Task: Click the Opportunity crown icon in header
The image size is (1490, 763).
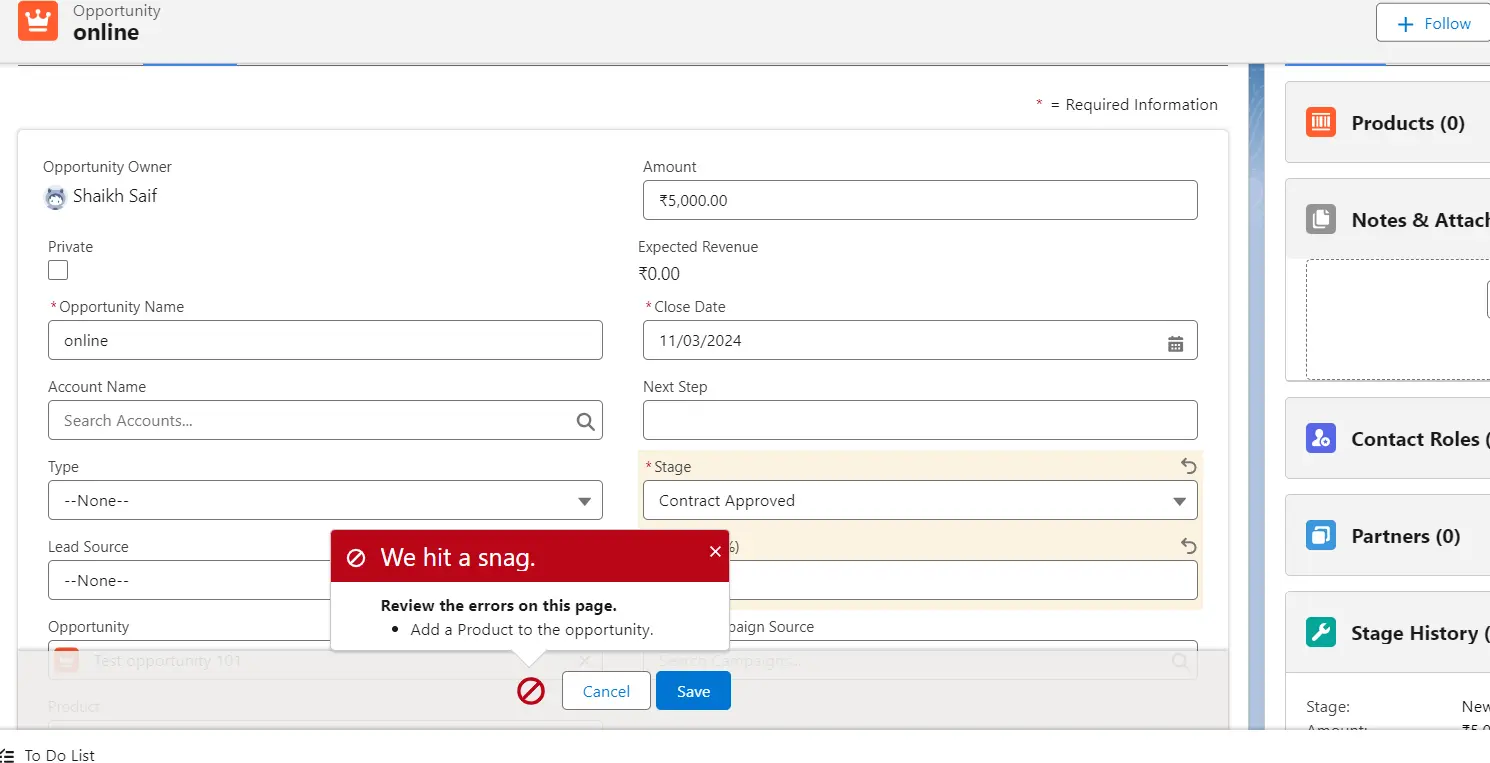Action: click(38, 21)
